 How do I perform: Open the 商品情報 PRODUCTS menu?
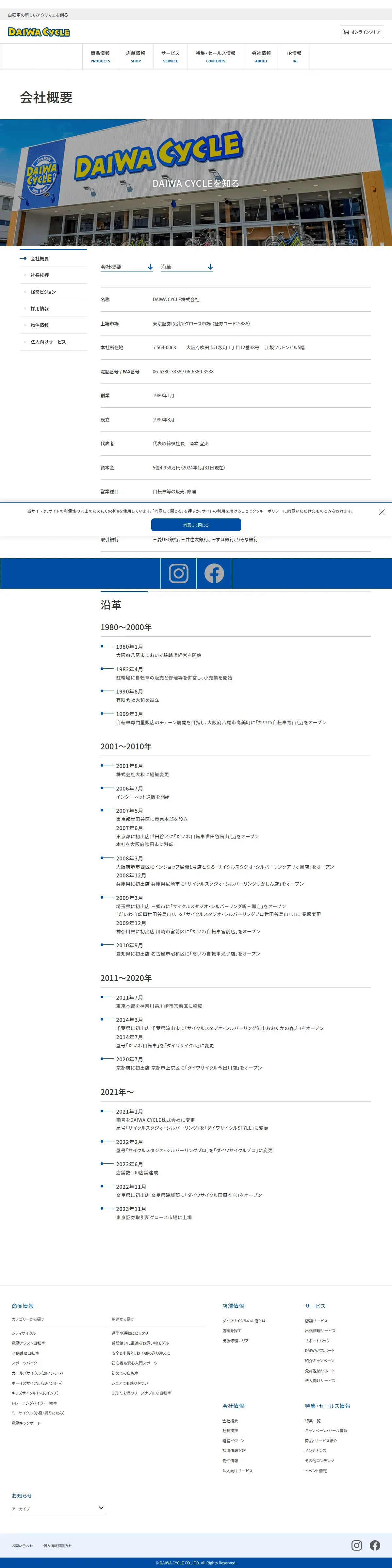[x=100, y=57]
